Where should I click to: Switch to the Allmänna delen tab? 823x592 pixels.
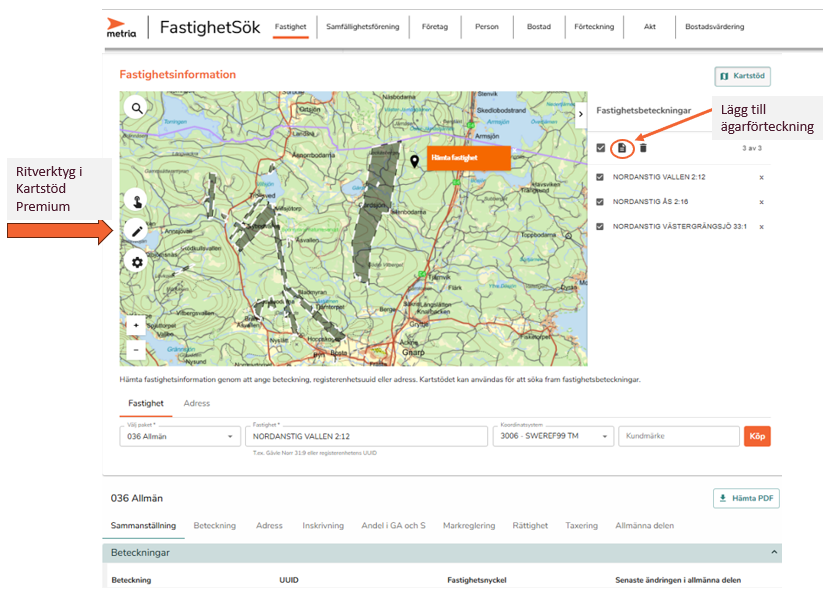[x=645, y=525]
